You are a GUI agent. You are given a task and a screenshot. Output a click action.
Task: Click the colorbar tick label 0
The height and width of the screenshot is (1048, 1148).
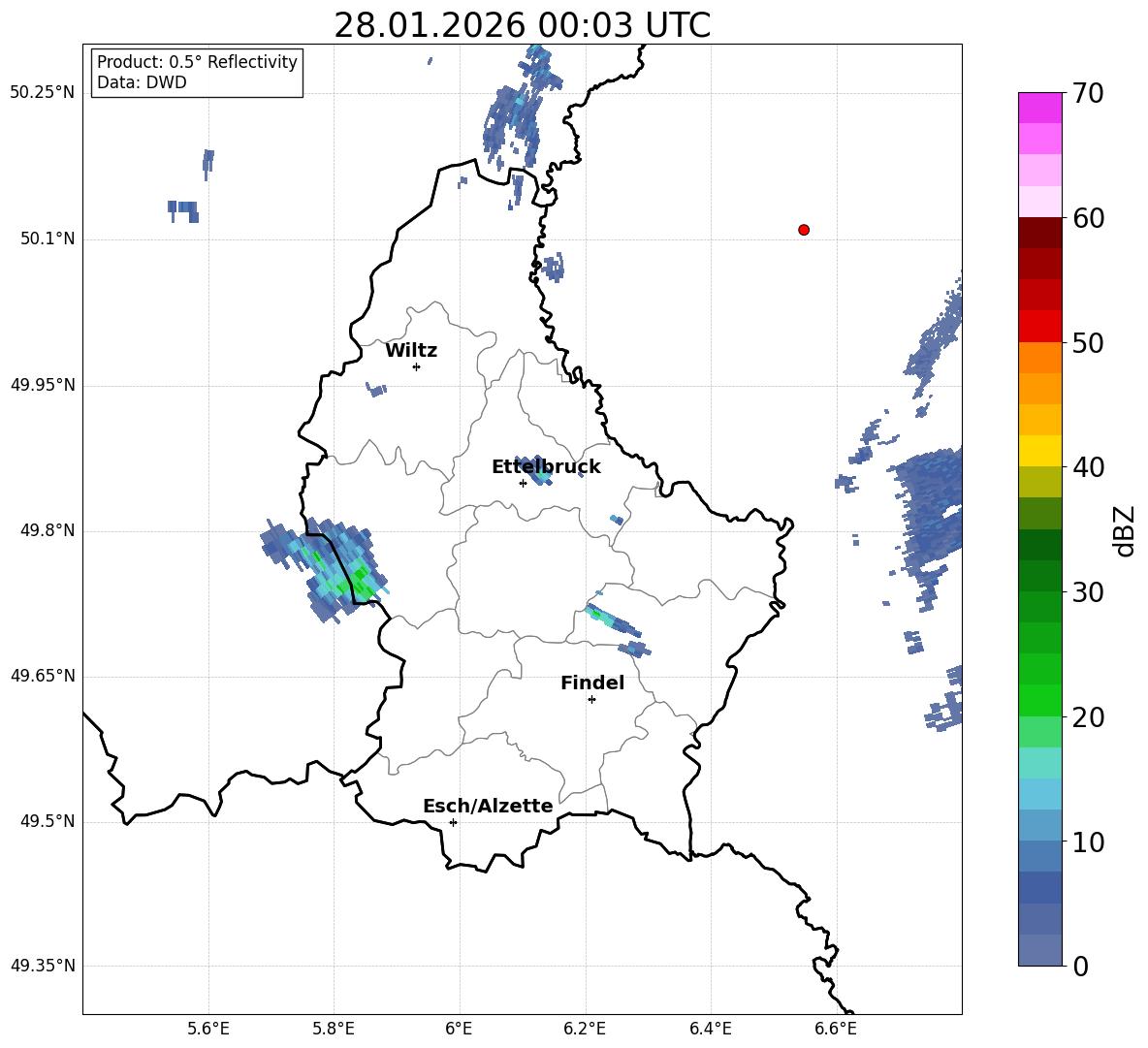click(x=1080, y=966)
